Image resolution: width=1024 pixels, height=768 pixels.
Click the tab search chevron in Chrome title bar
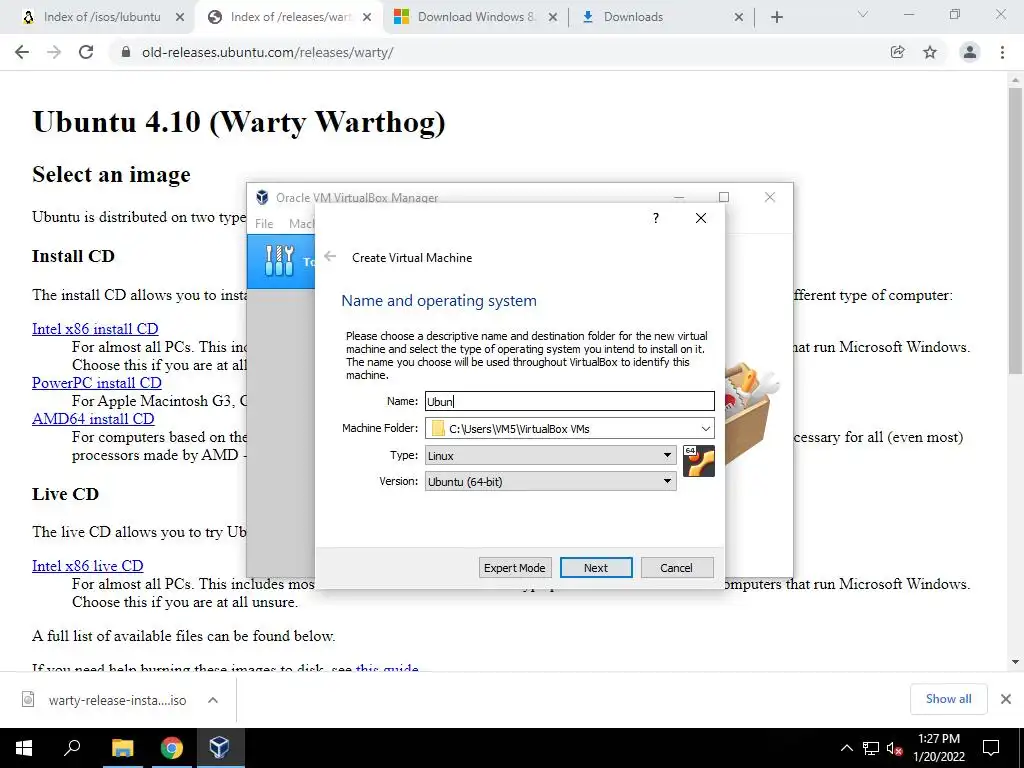[863, 14]
